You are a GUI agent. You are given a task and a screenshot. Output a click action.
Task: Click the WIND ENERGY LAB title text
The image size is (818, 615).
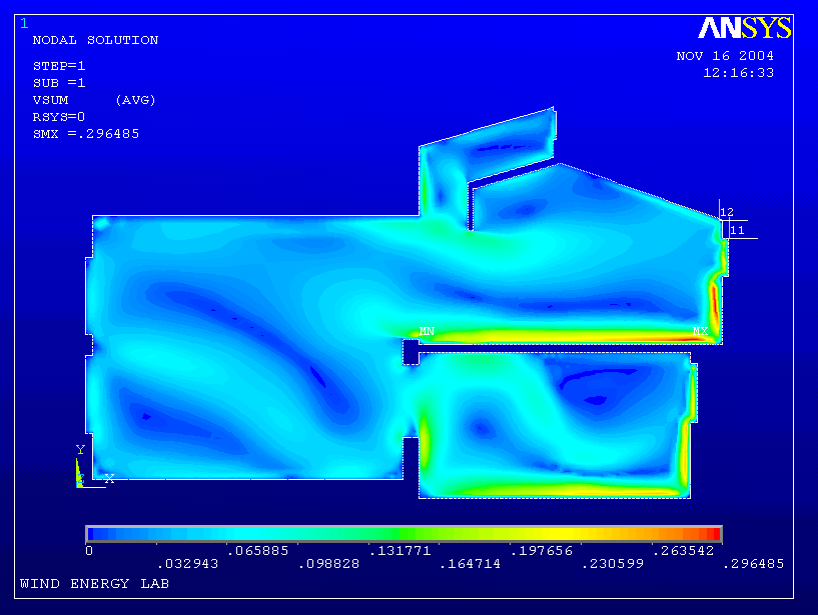94,583
